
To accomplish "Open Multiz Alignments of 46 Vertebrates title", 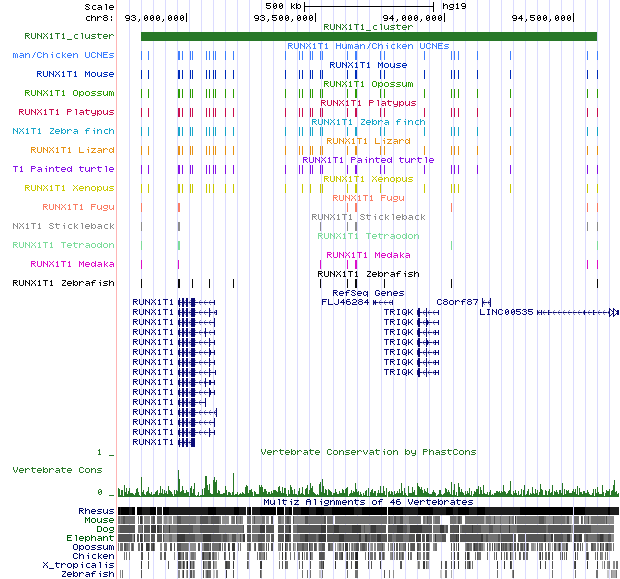I will point(368,502).
